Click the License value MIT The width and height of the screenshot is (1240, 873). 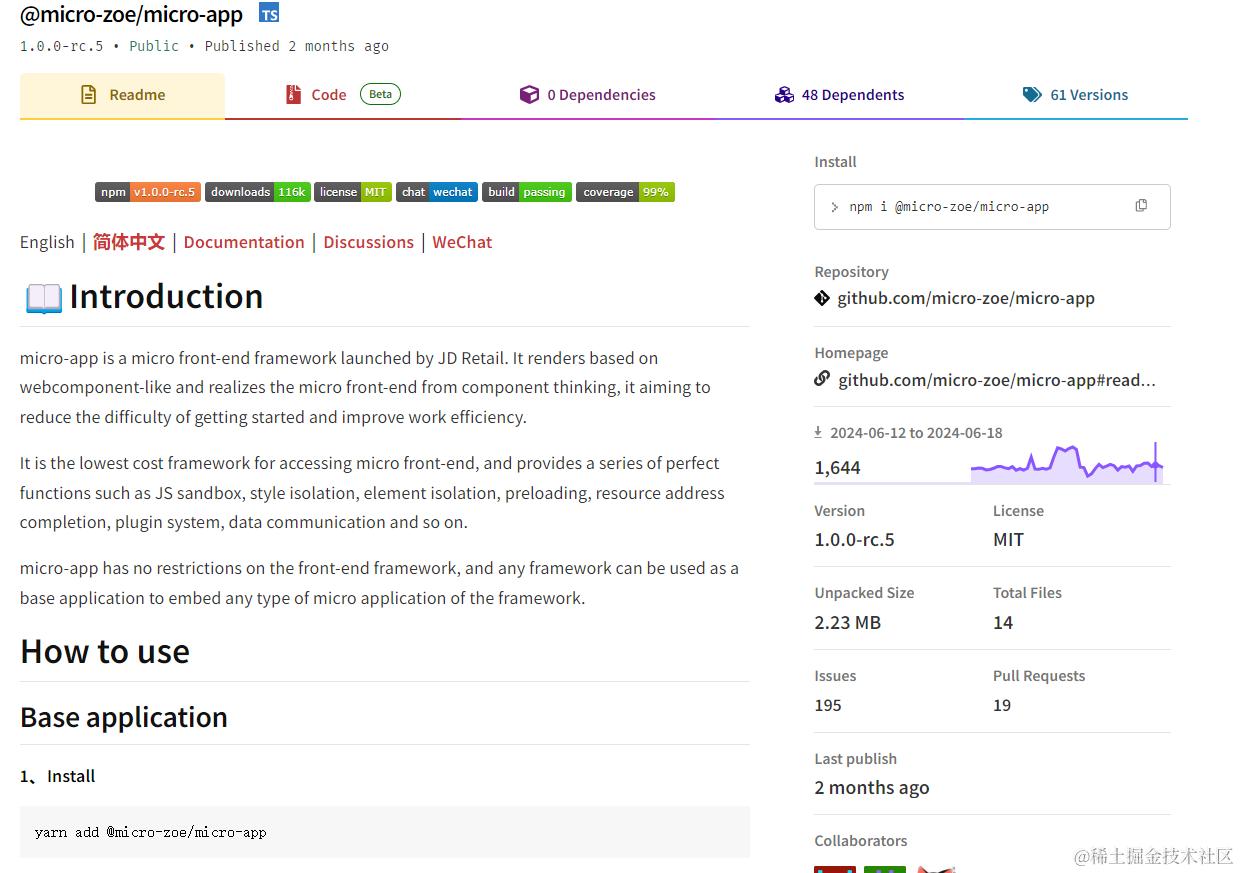[1008, 540]
